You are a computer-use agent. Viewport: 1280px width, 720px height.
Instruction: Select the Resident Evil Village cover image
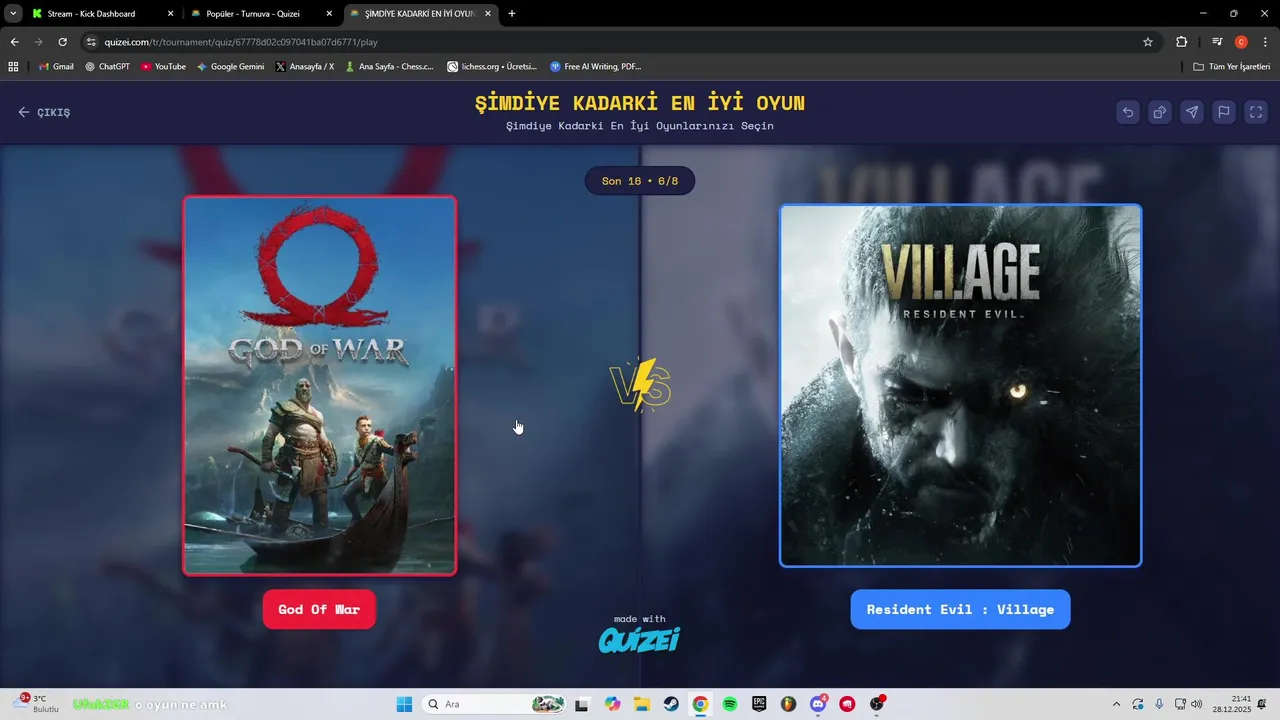click(960, 385)
